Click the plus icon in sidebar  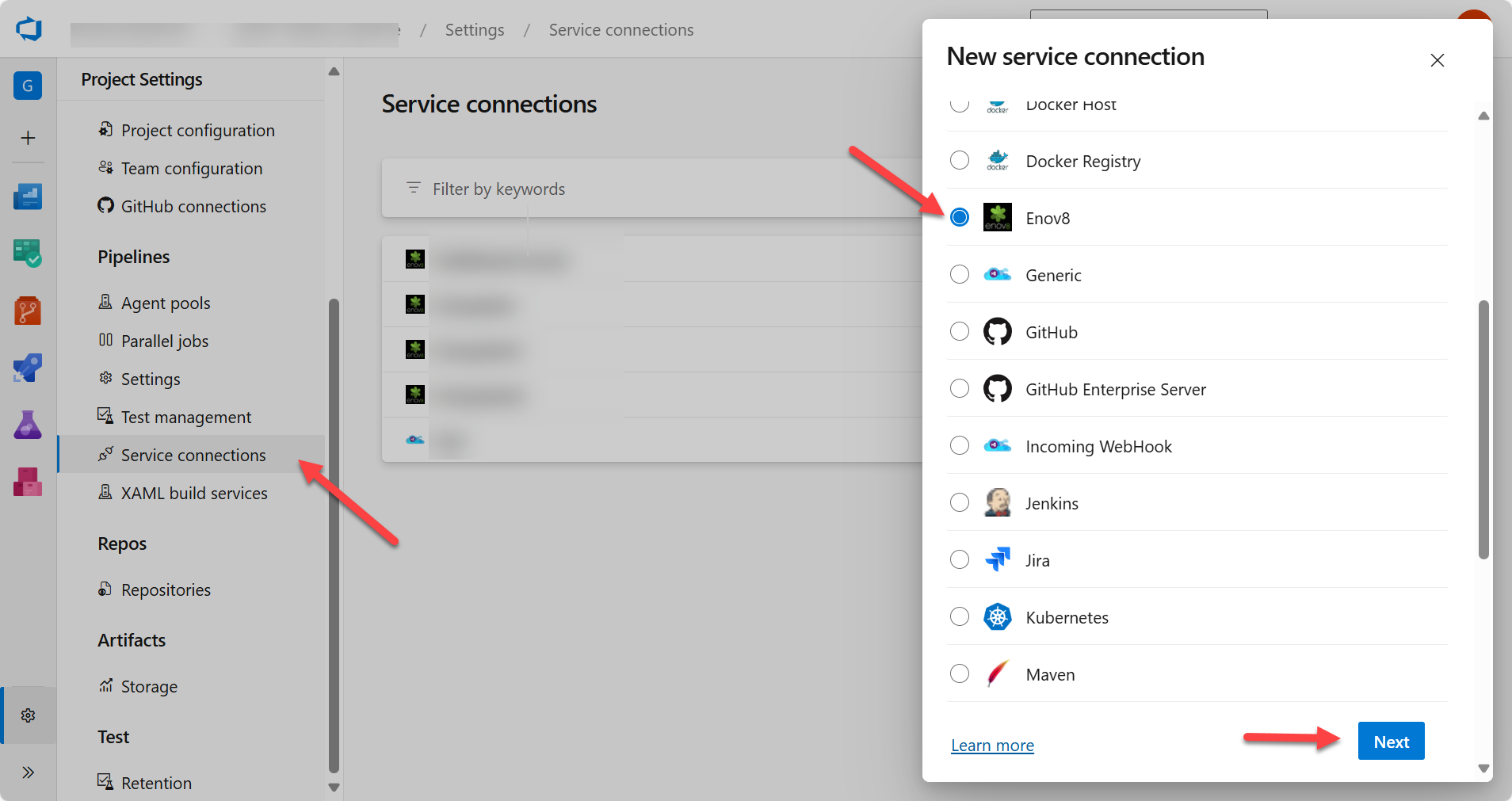(x=28, y=138)
